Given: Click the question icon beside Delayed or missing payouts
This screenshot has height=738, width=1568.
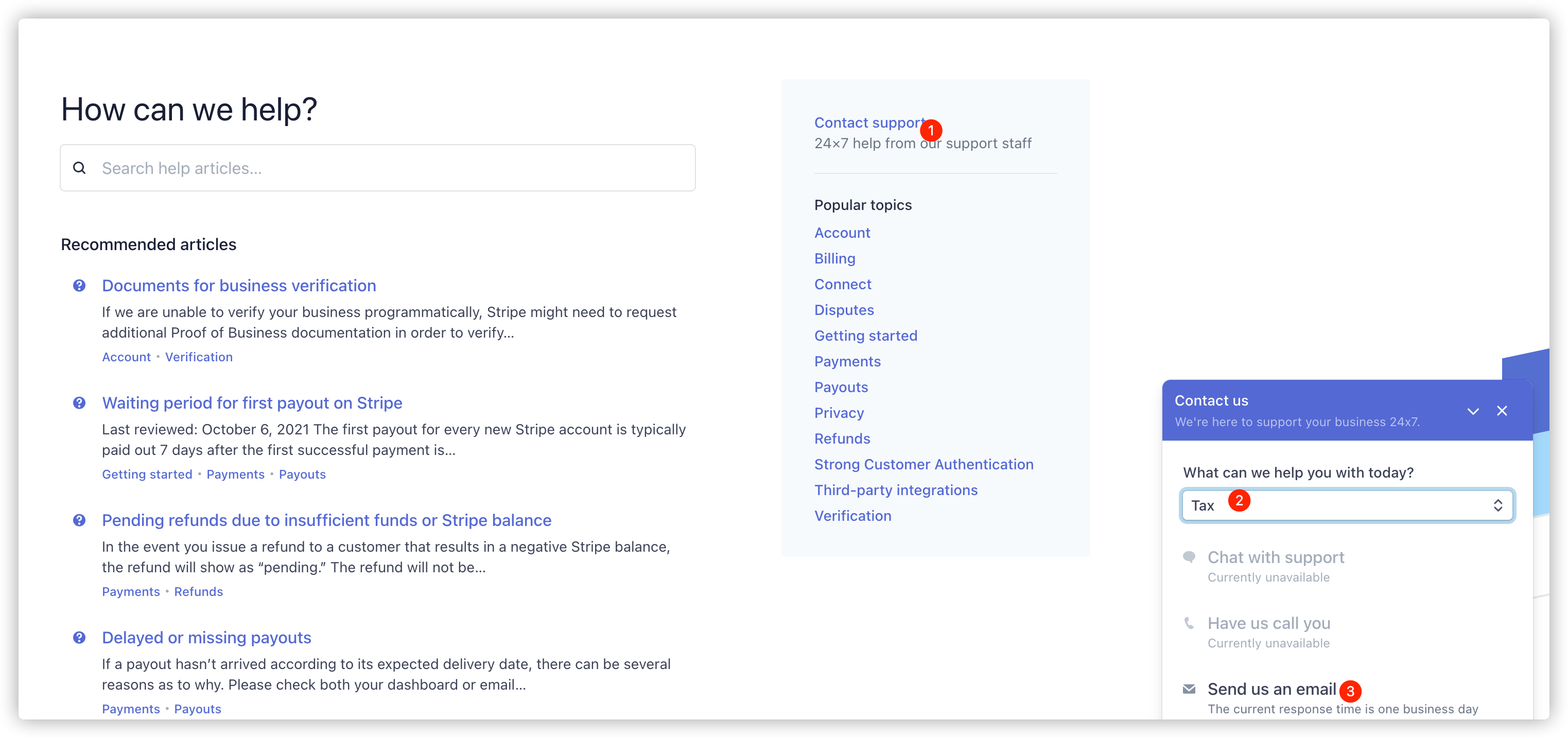Looking at the screenshot, I should coord(79,638).
